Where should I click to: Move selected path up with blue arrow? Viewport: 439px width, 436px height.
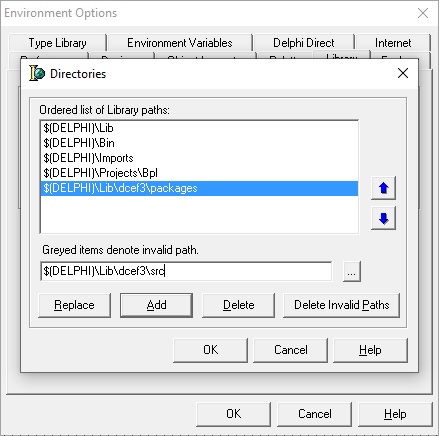(x=383, y=188)
